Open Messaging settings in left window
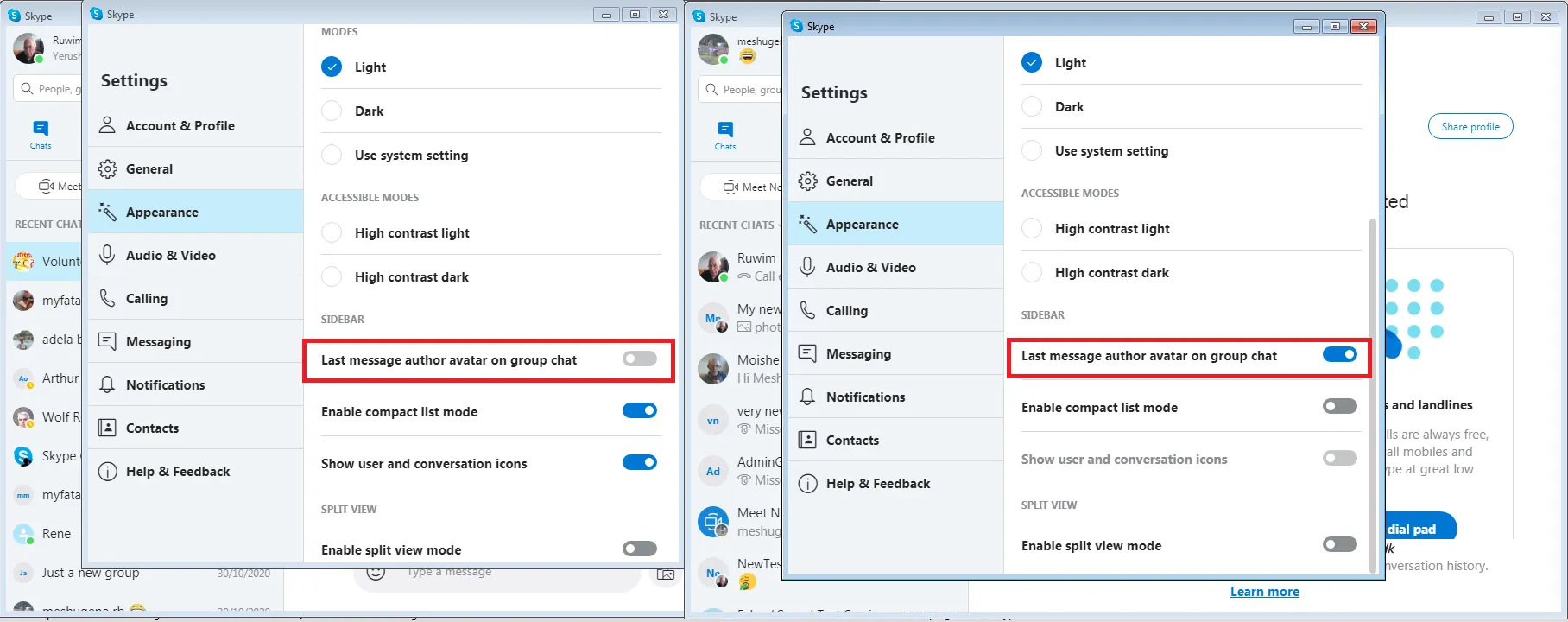1568x622 pixels. (x=195, y=341)
